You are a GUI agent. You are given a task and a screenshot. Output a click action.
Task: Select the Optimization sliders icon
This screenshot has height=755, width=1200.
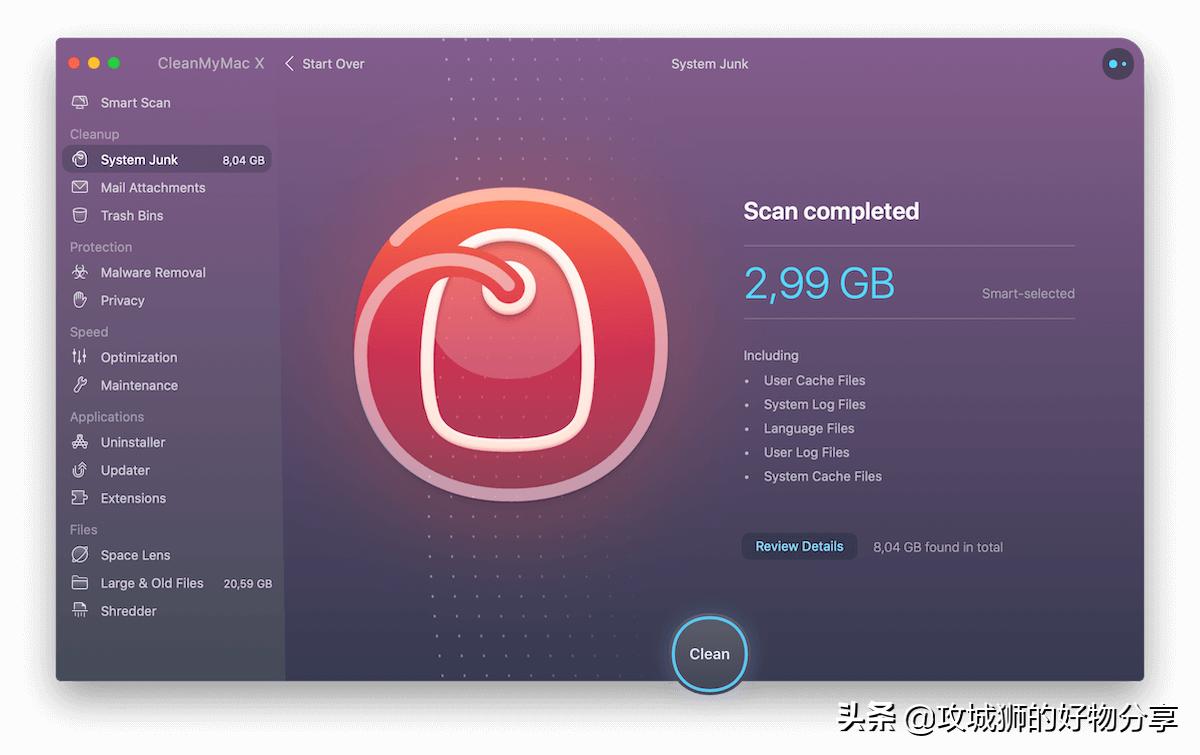[80, 358]
